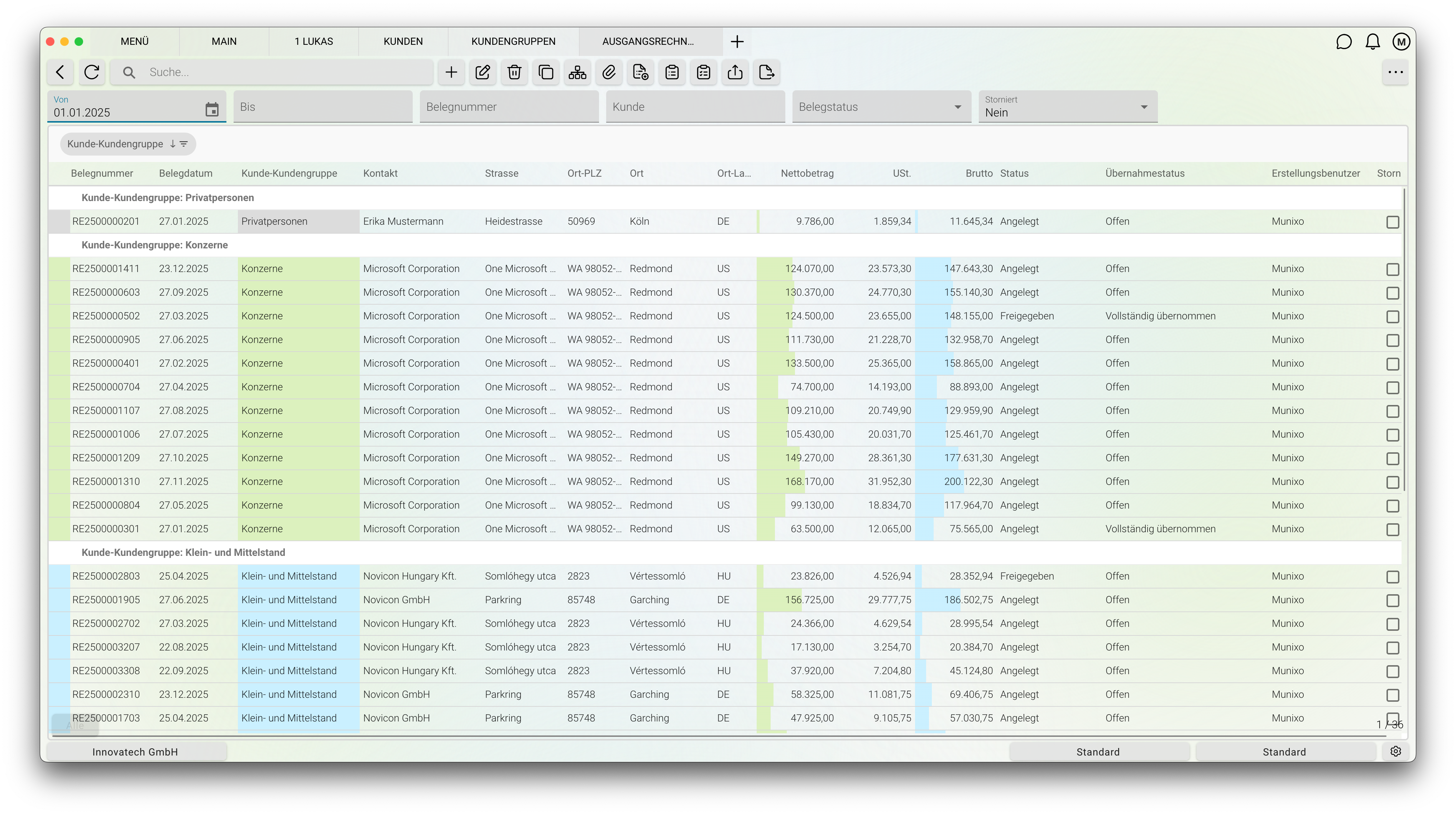This screenshot has height=815, width=1456.
Task: Tick Storno checkbox for RE2500000201
Action: pyautogui.click(x=1392, y=222)
